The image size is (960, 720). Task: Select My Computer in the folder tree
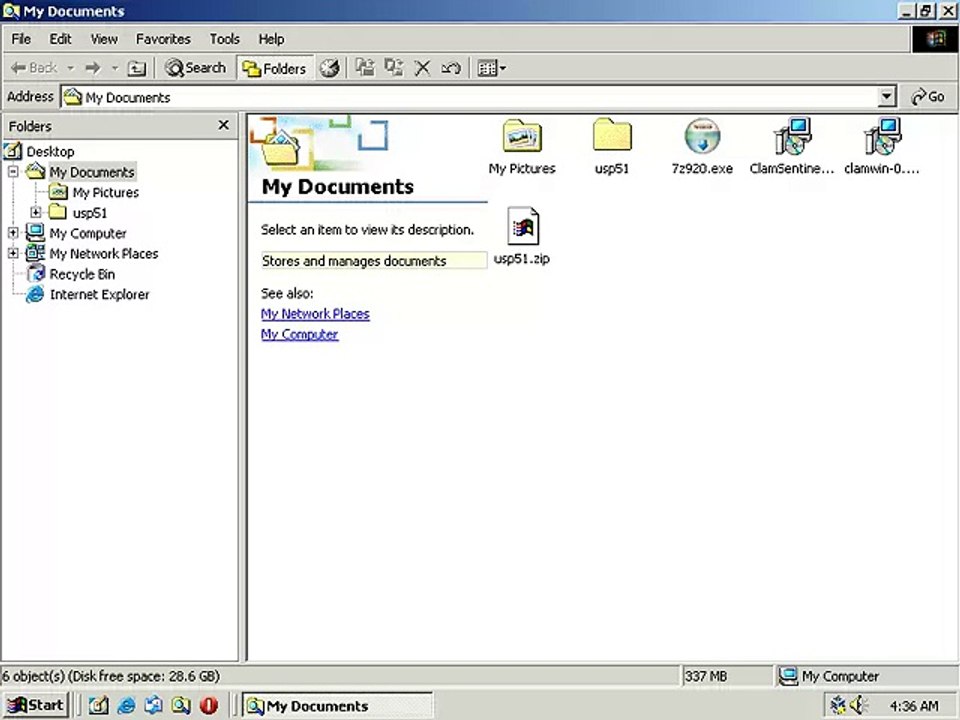[88, 233]
